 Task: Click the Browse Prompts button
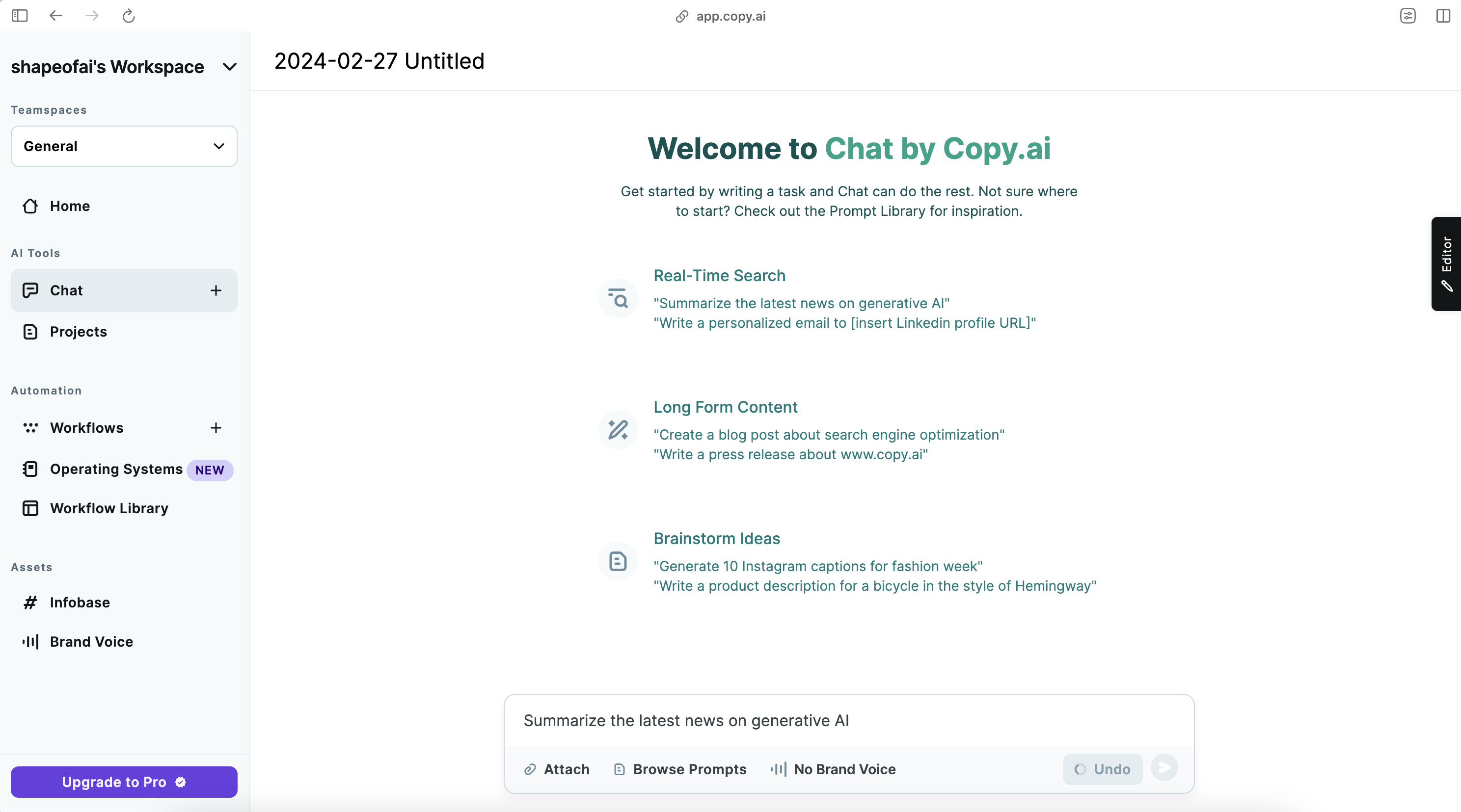click(x=680, y=769)
